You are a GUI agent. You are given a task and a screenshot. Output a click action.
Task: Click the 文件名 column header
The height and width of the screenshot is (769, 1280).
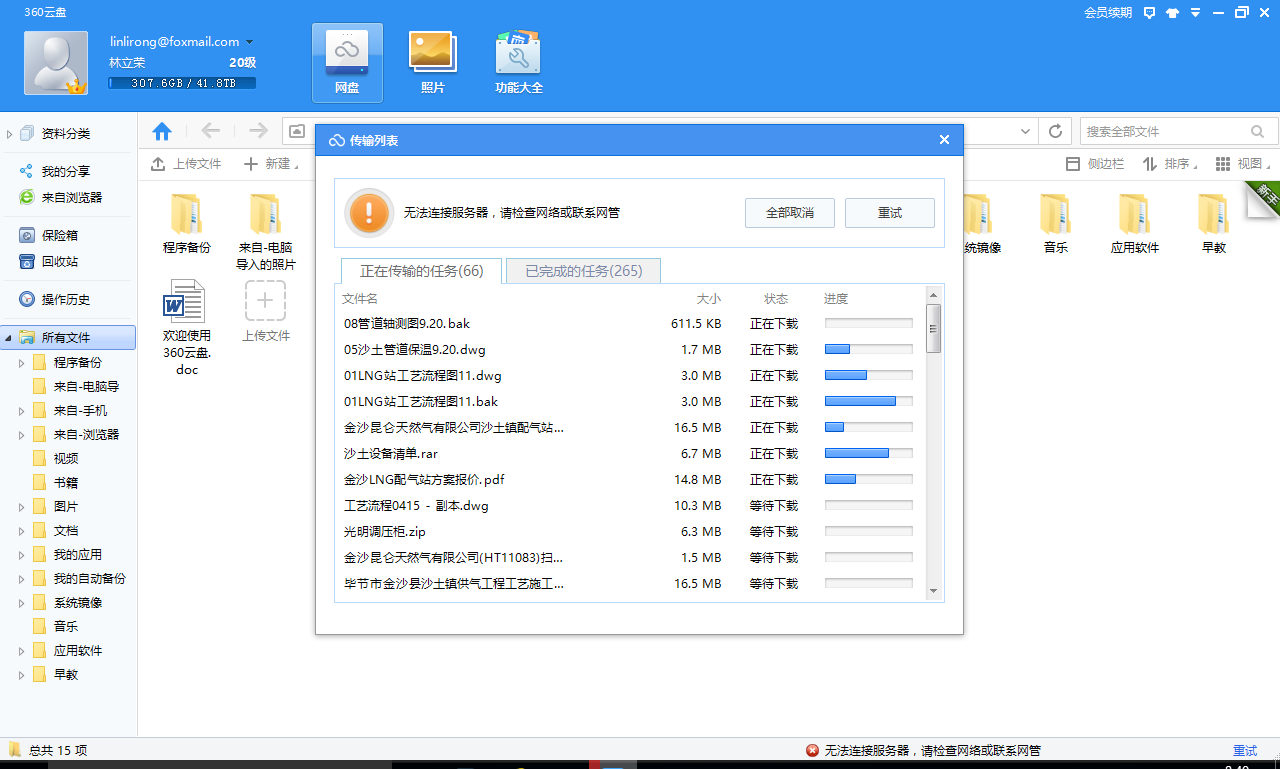click(360, 298)
